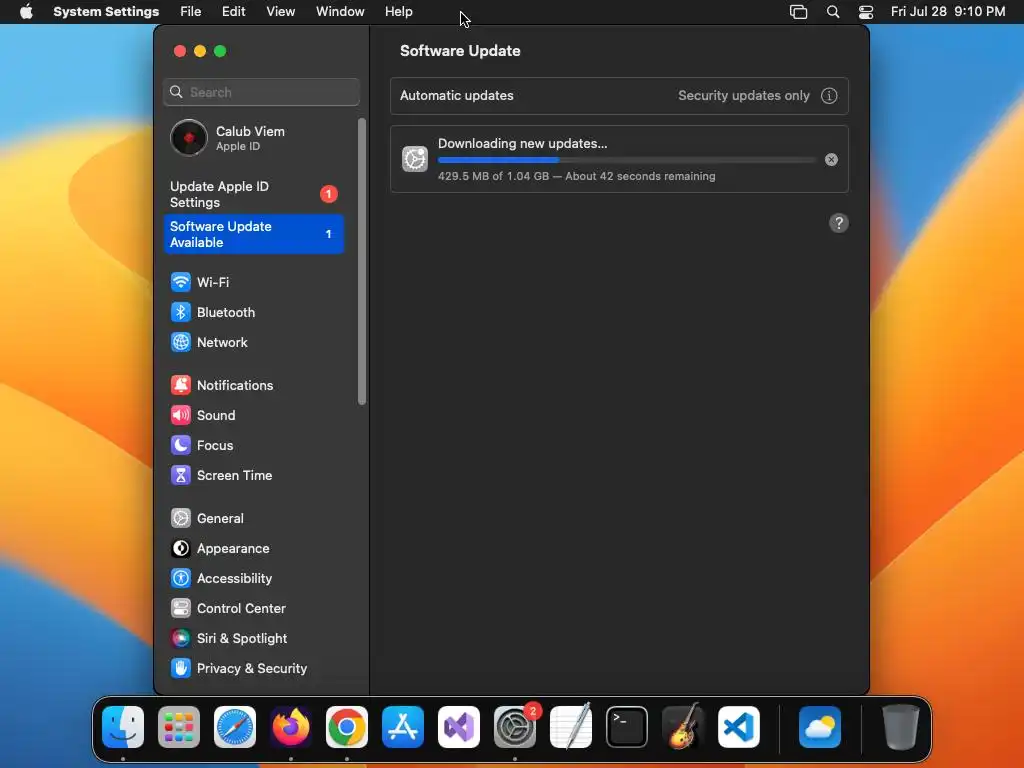Click the Automatic updates info icon
1024x768 pixels.
[829, 96]
